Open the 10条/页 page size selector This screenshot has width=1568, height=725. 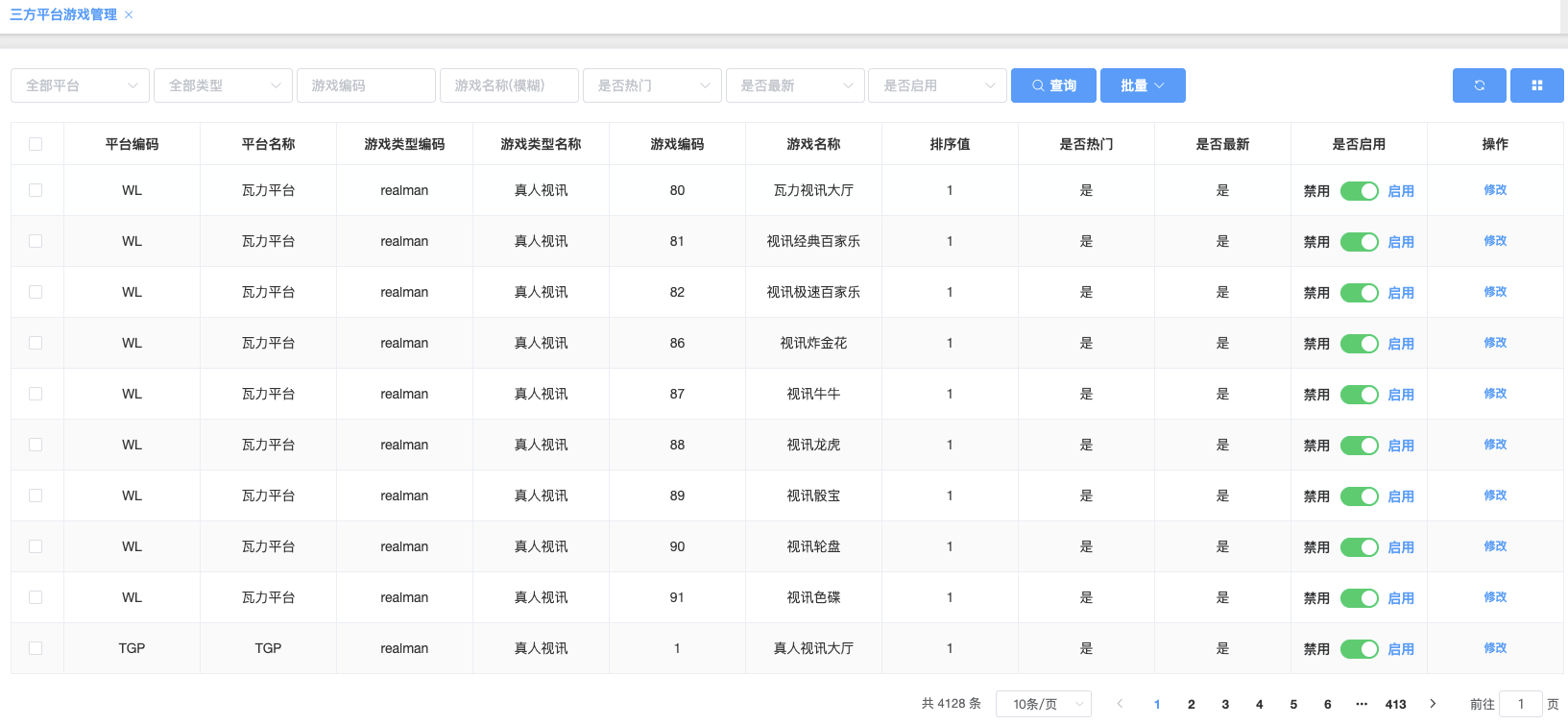pyautogui.click(x=1044, y=704)
